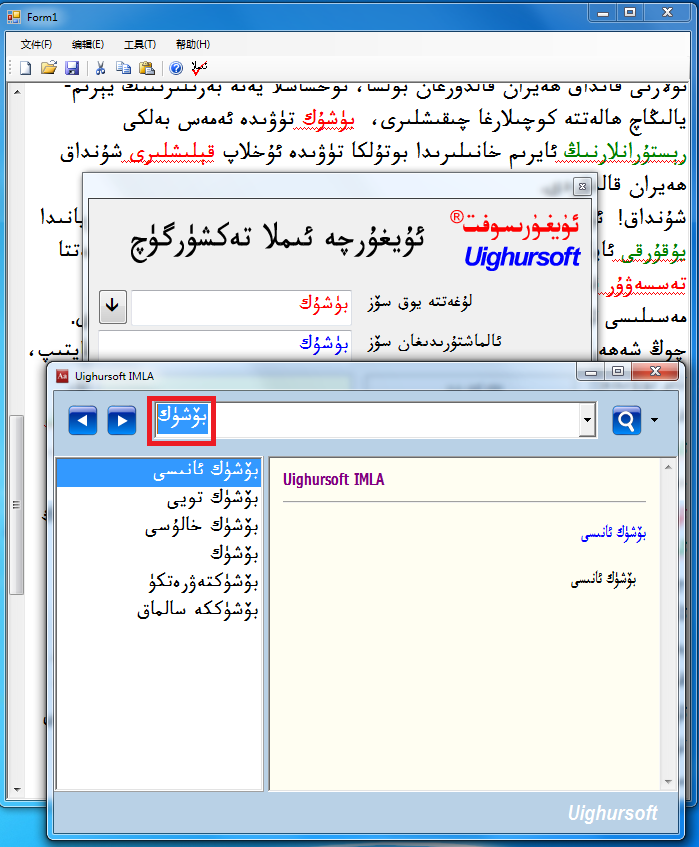Select list entry 'بۆشۈك خالۇسى'

pos(159,527)
